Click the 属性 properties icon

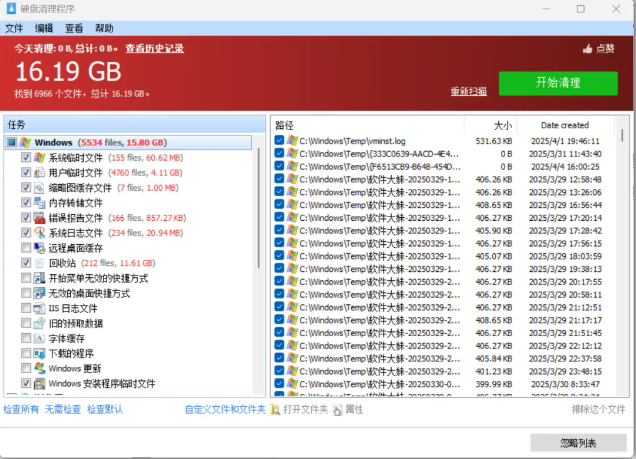[337, 410]
